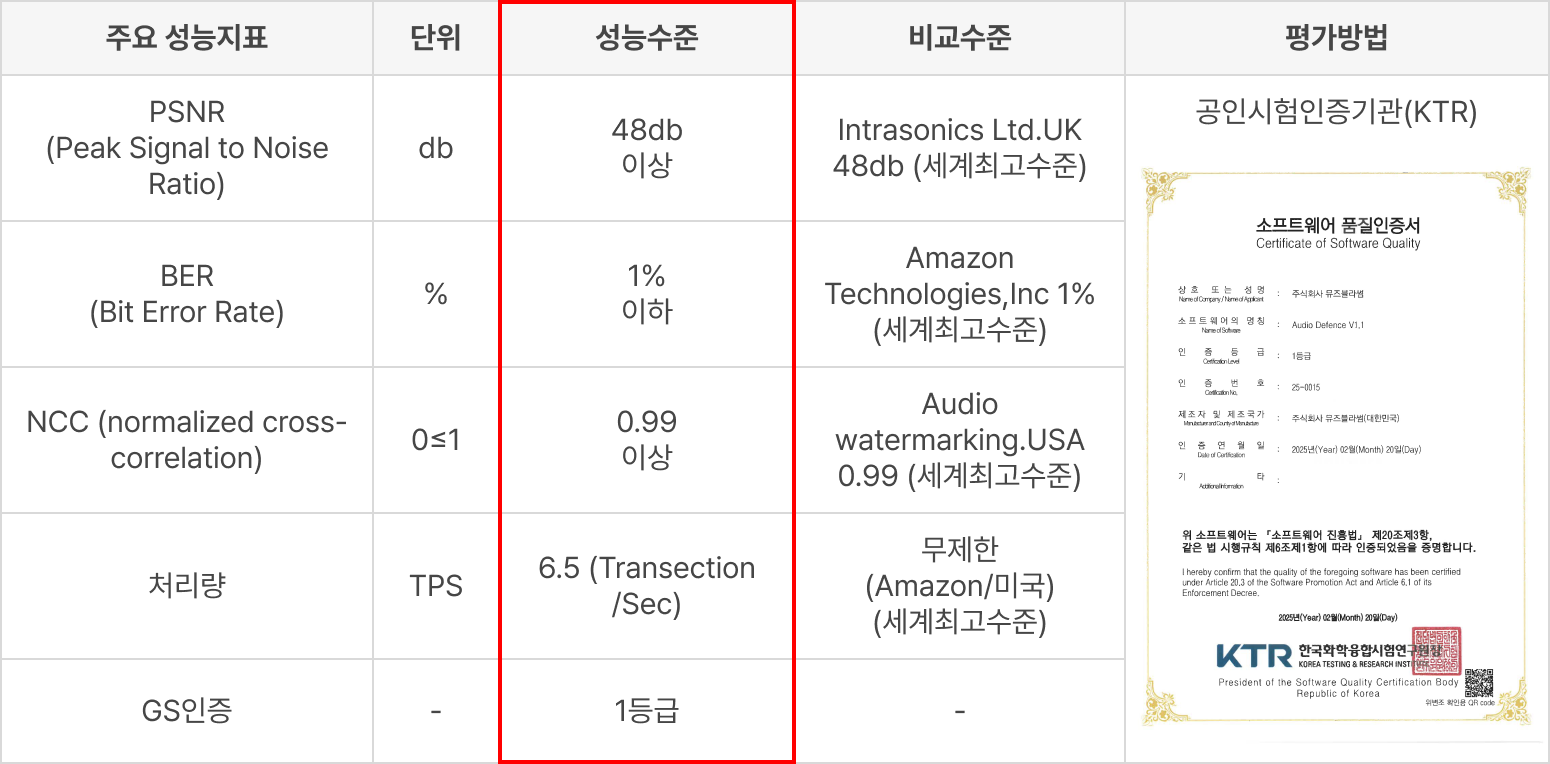Select the PSNR metric name cell
The width and height of the screenshot is (1550, 764).
187,148
